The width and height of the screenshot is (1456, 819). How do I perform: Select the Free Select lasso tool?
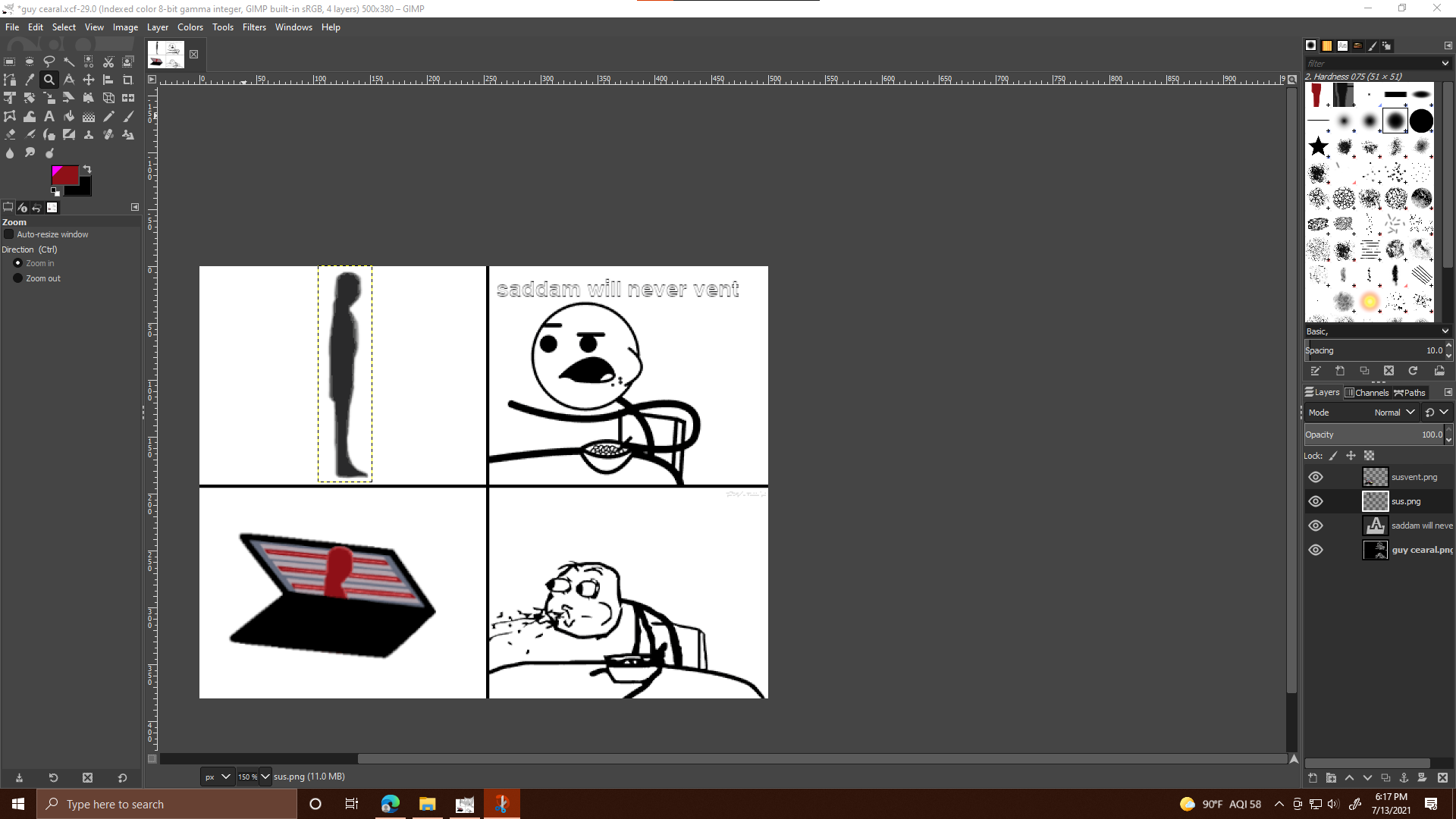click(49, 61)
